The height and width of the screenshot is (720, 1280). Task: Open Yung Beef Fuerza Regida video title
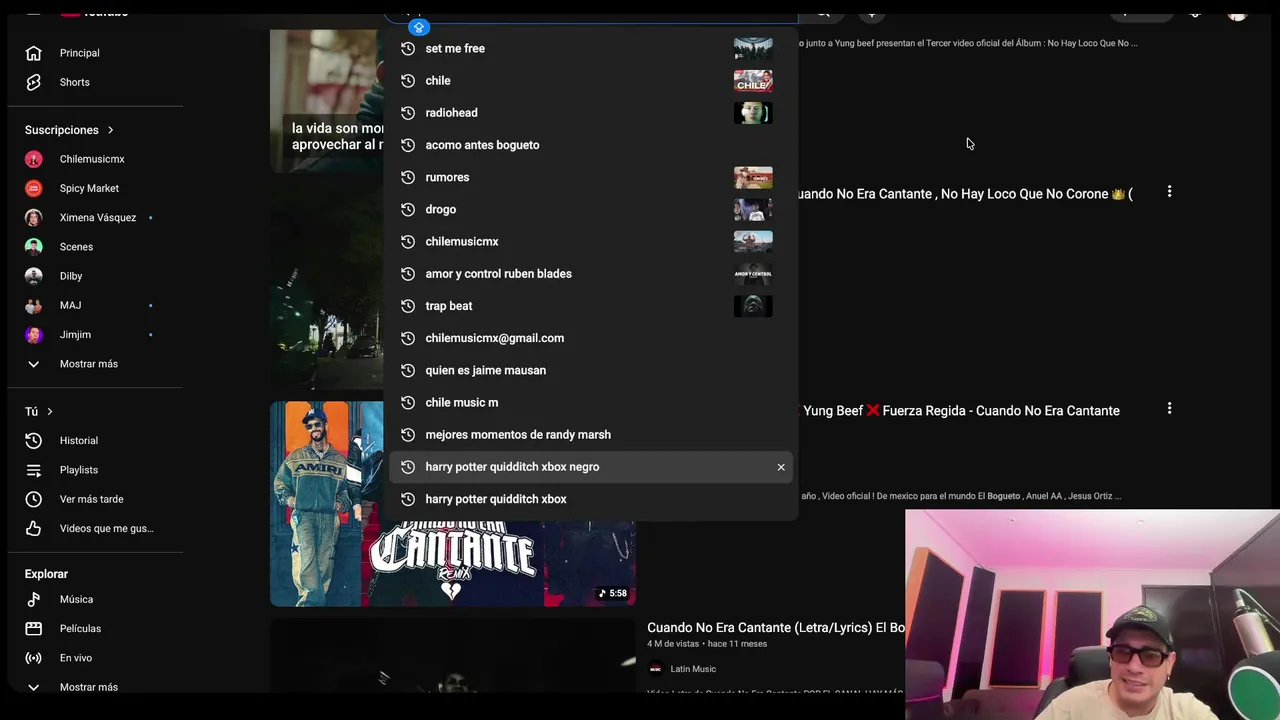pyautogui.click(x=961, y=411)
